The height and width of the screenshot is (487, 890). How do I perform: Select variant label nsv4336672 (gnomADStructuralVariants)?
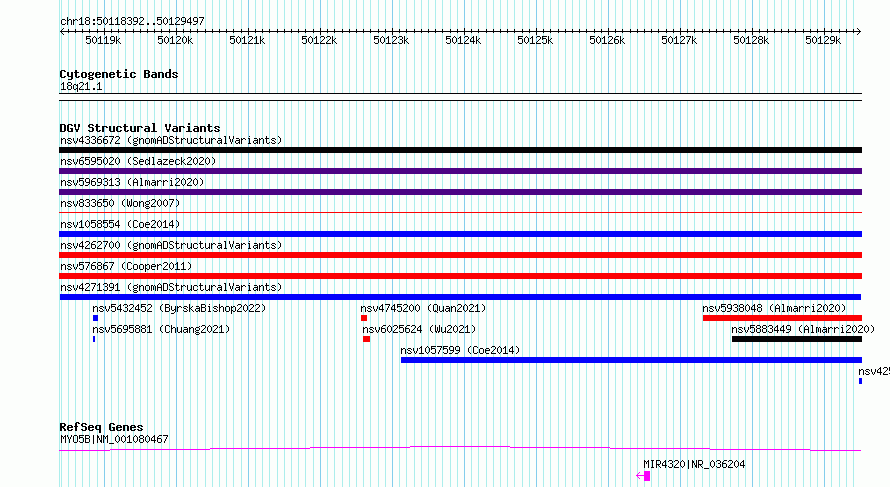pyautogui.click(x=171, y=140)
